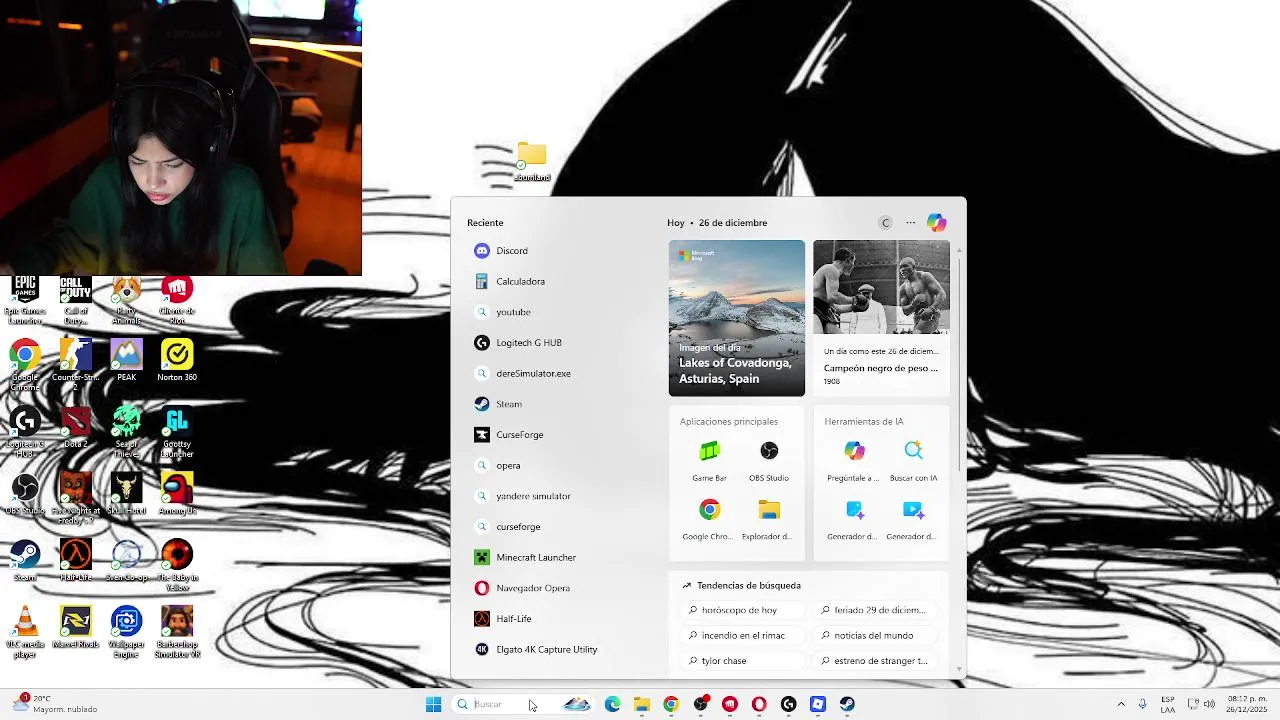The image size is (1280, 720).
Task: Open Google Chrome under Aplicaciones principales
Action: (x=709, y=520)
